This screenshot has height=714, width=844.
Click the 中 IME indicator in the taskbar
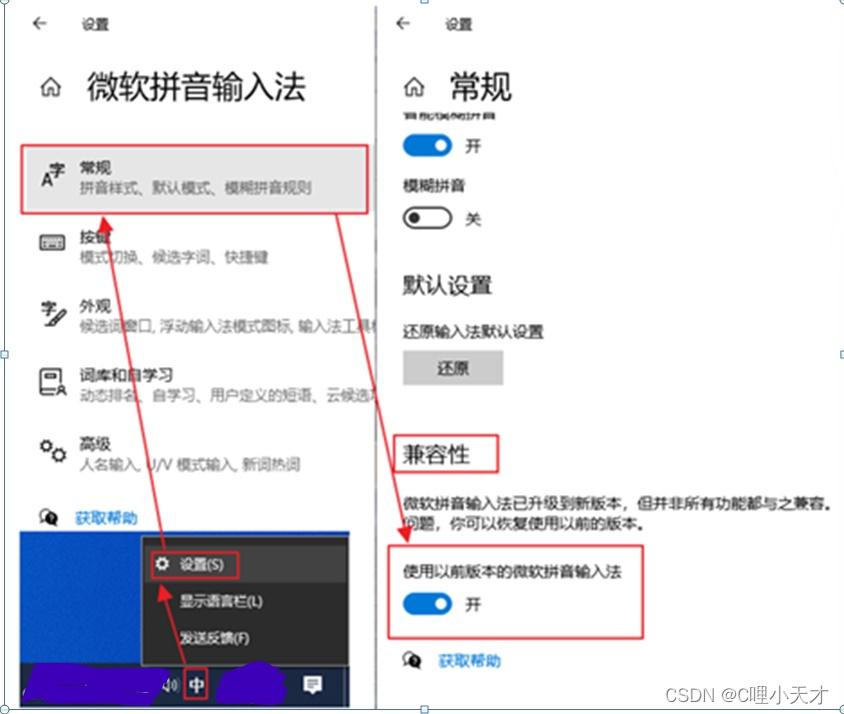pyautogui.click(x=196, y=684)
